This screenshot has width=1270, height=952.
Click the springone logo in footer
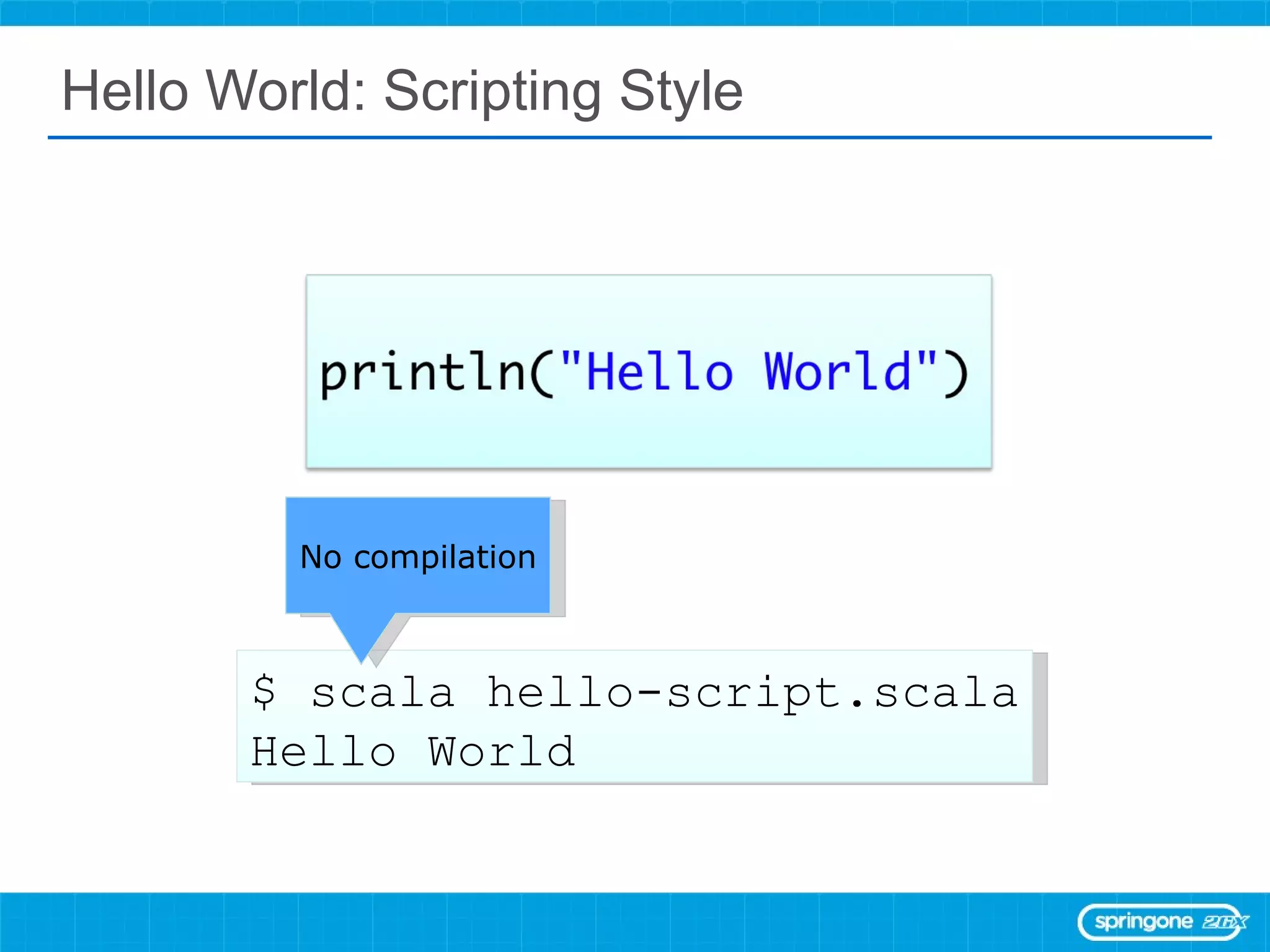click(1143, 922)
